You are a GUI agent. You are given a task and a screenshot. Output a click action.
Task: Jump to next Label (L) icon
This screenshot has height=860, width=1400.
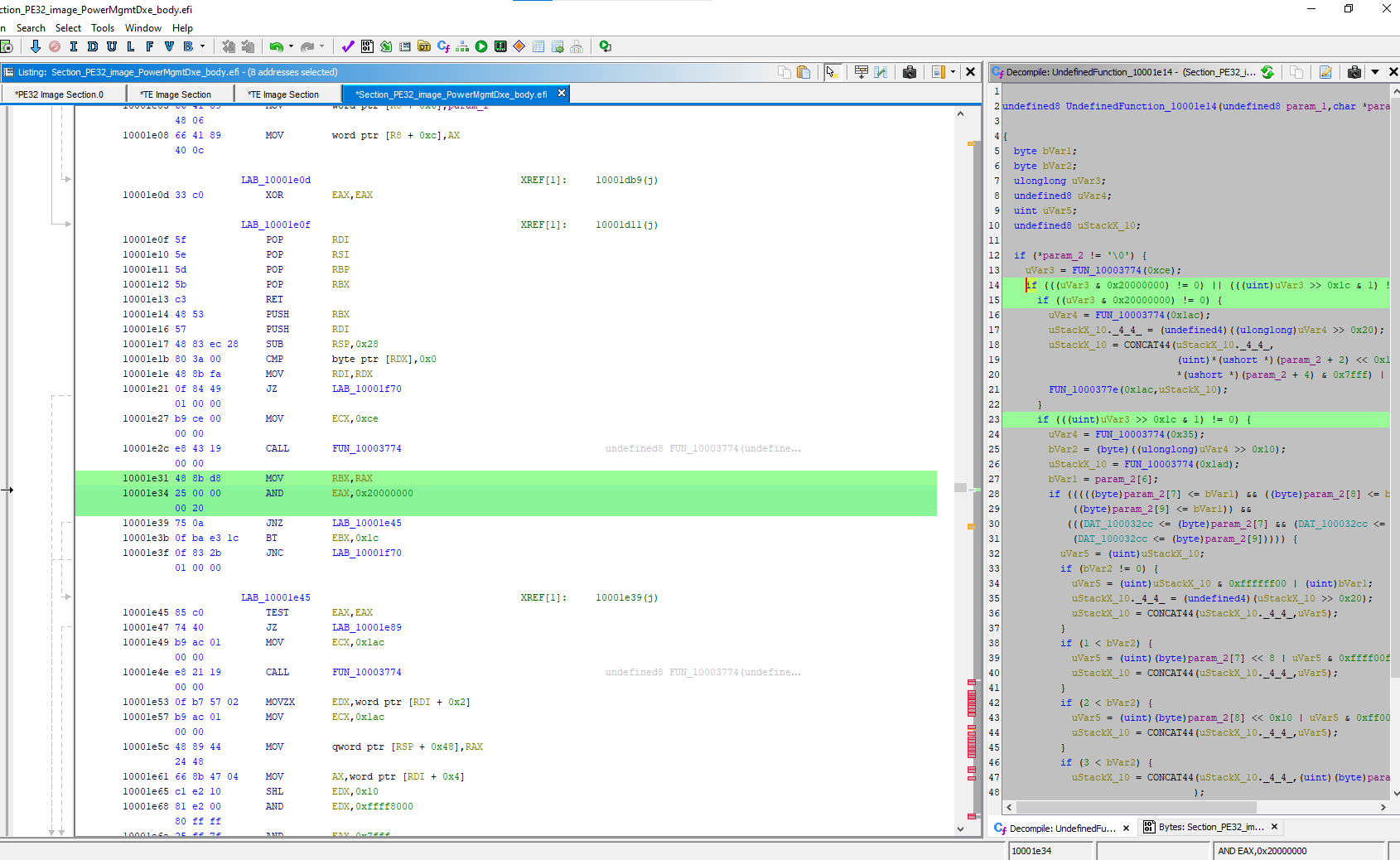[130, 46]
